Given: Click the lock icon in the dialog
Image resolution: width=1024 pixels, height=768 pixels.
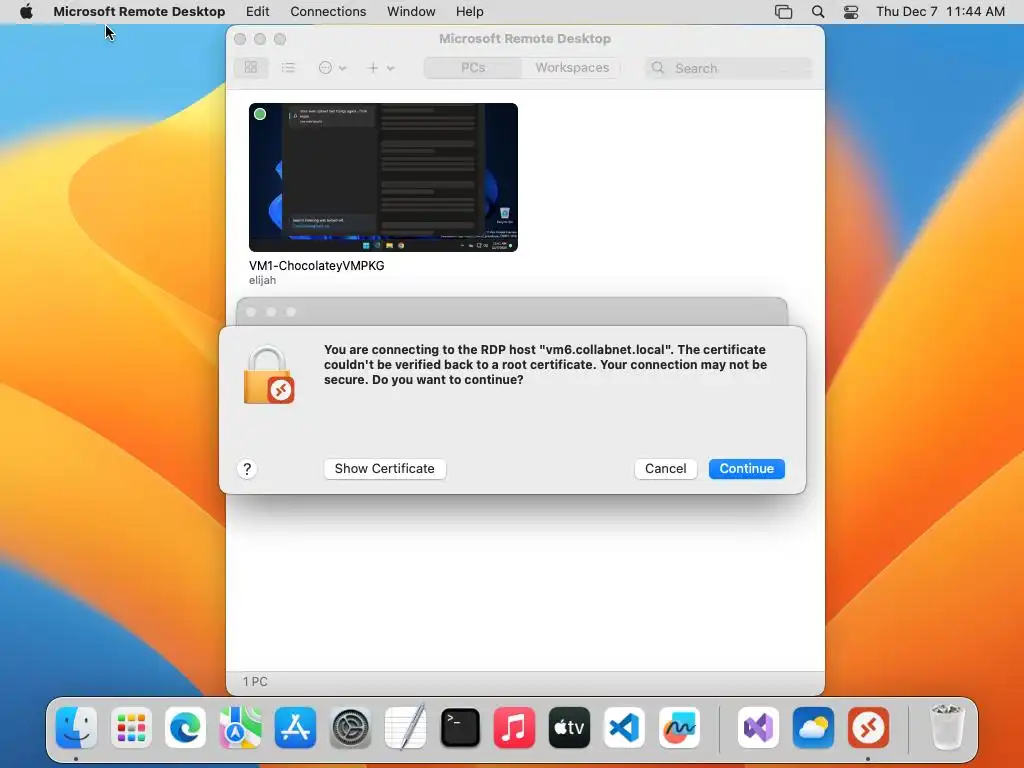Looking at the screenshot, I should (268, 375).
